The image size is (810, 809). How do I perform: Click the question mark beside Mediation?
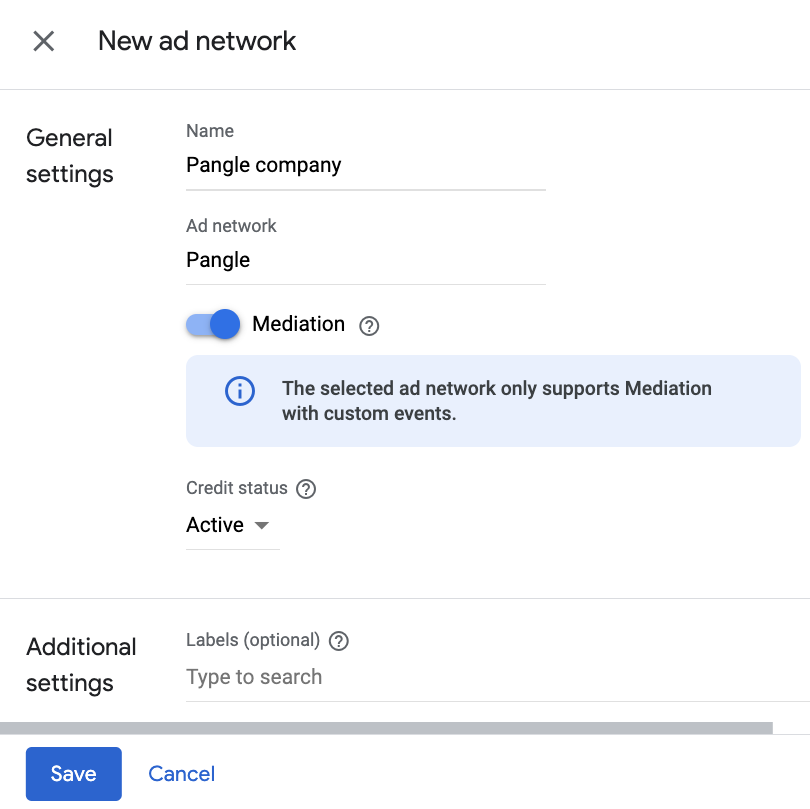pos(369,325)
